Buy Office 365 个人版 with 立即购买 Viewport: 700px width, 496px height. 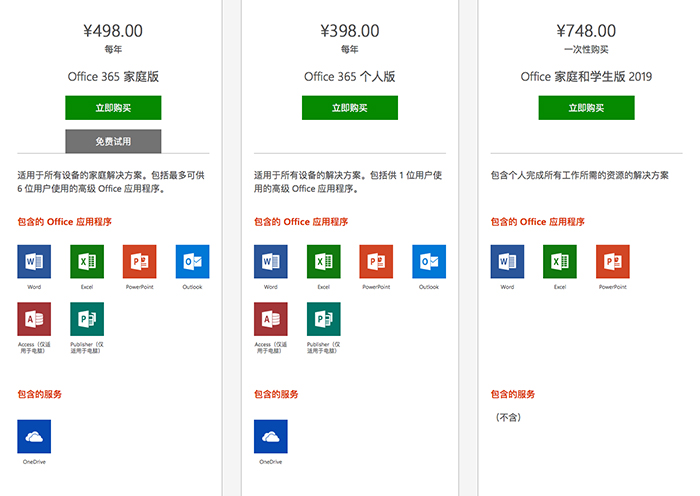[350, 108]
